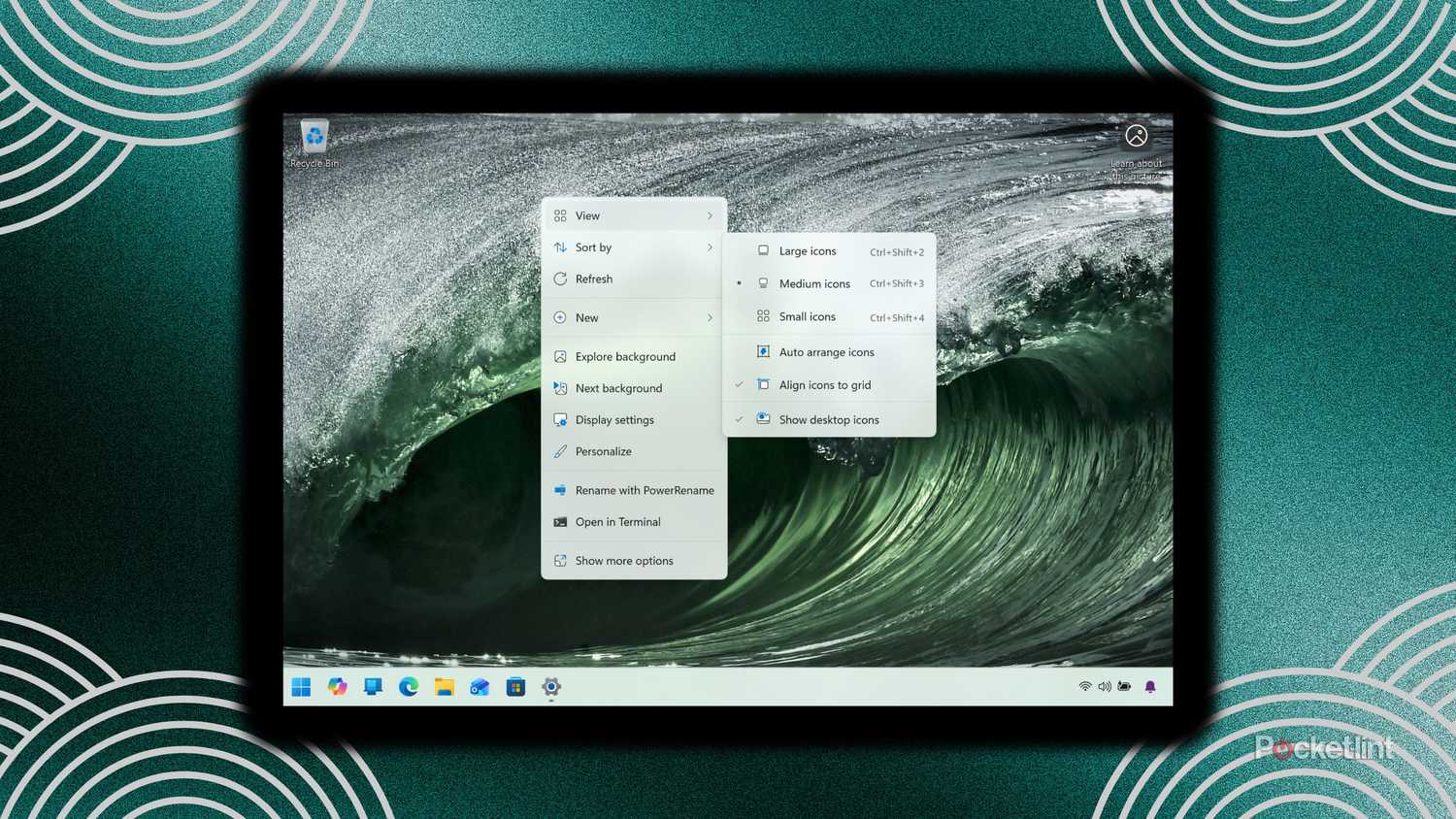
Task: Toggle Show desktop icons option
Action: [828, 420]
